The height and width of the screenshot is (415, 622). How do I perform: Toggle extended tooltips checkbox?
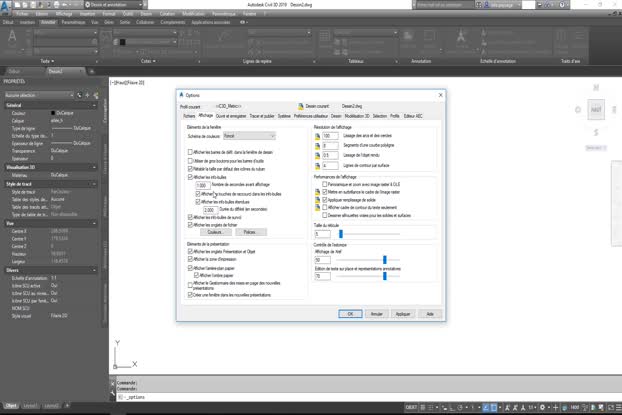[198, 202]
